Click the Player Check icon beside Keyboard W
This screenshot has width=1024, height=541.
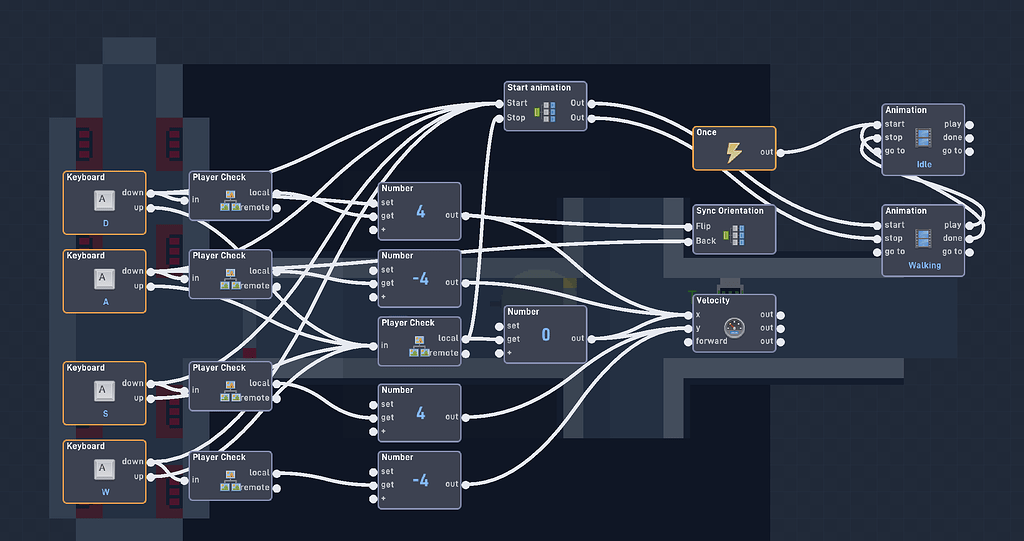230,481
